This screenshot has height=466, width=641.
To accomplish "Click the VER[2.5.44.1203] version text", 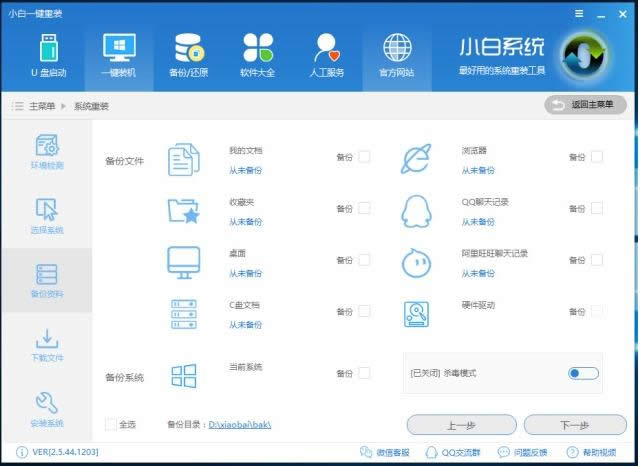I will (65, 452).
